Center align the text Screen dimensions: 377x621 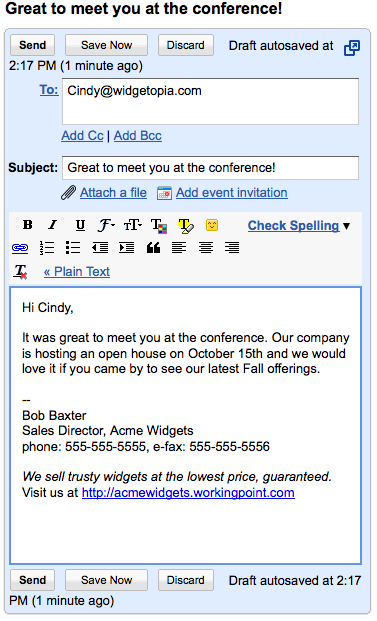pyautogui.click(x=206, y=248)
